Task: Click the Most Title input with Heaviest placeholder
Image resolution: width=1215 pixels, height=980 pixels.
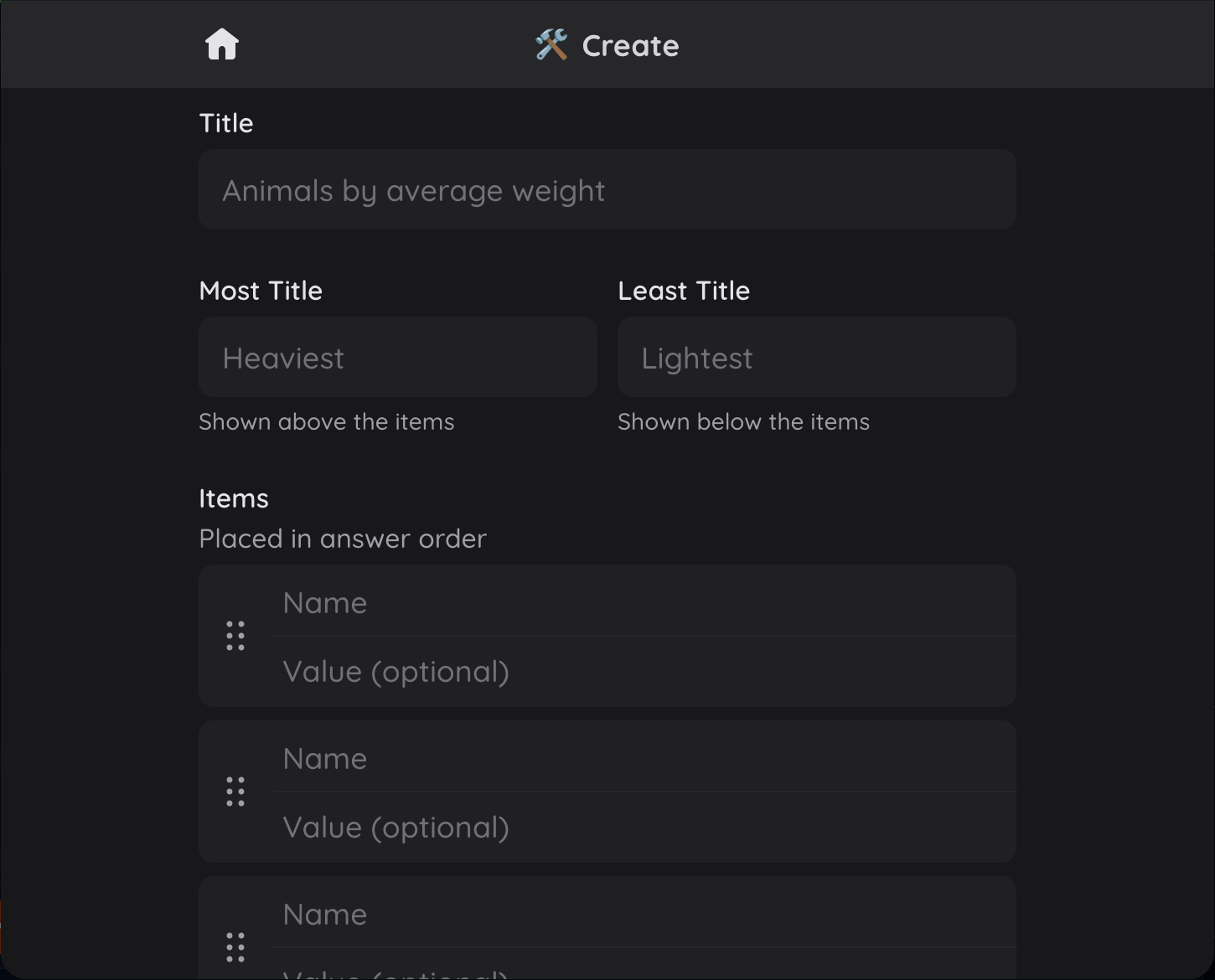Action: pyautogui.click(x=397, y=358)
